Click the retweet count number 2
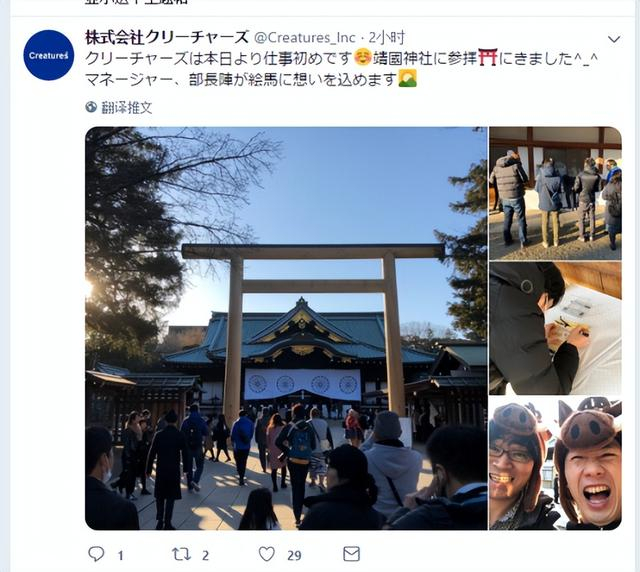 (205, 555)
